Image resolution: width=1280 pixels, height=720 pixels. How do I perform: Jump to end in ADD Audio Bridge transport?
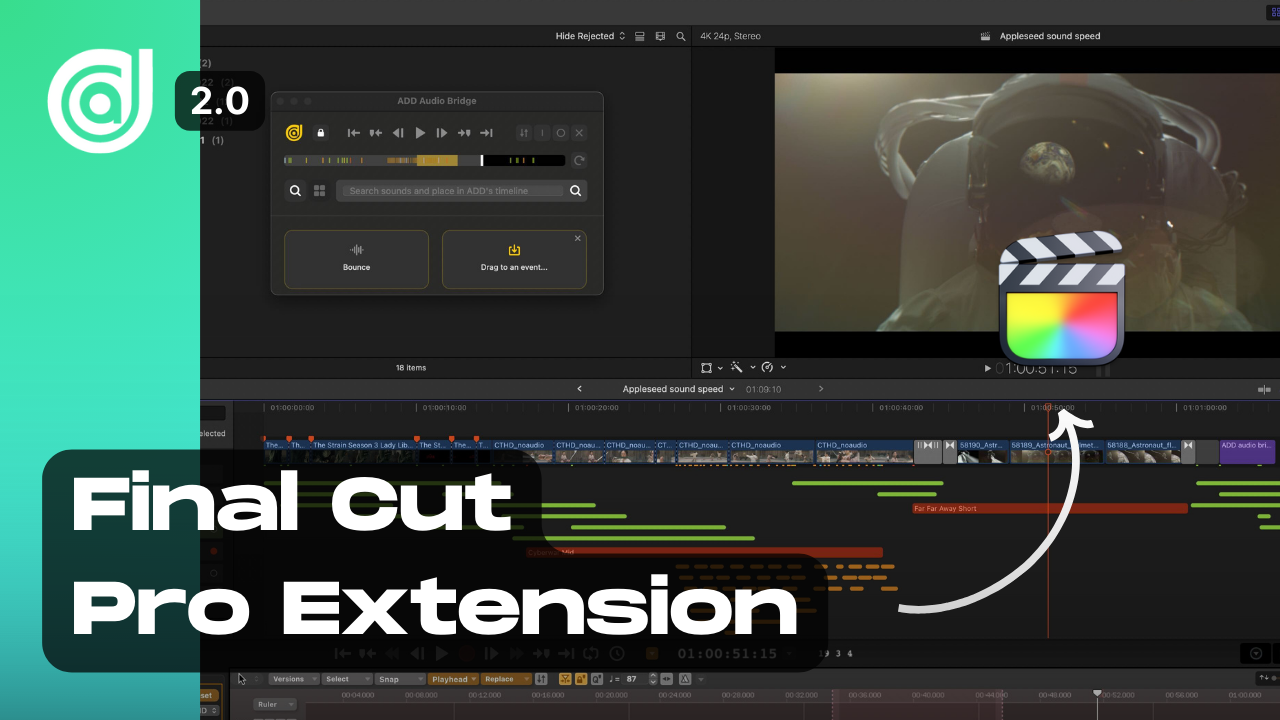[x=486, y=133]
